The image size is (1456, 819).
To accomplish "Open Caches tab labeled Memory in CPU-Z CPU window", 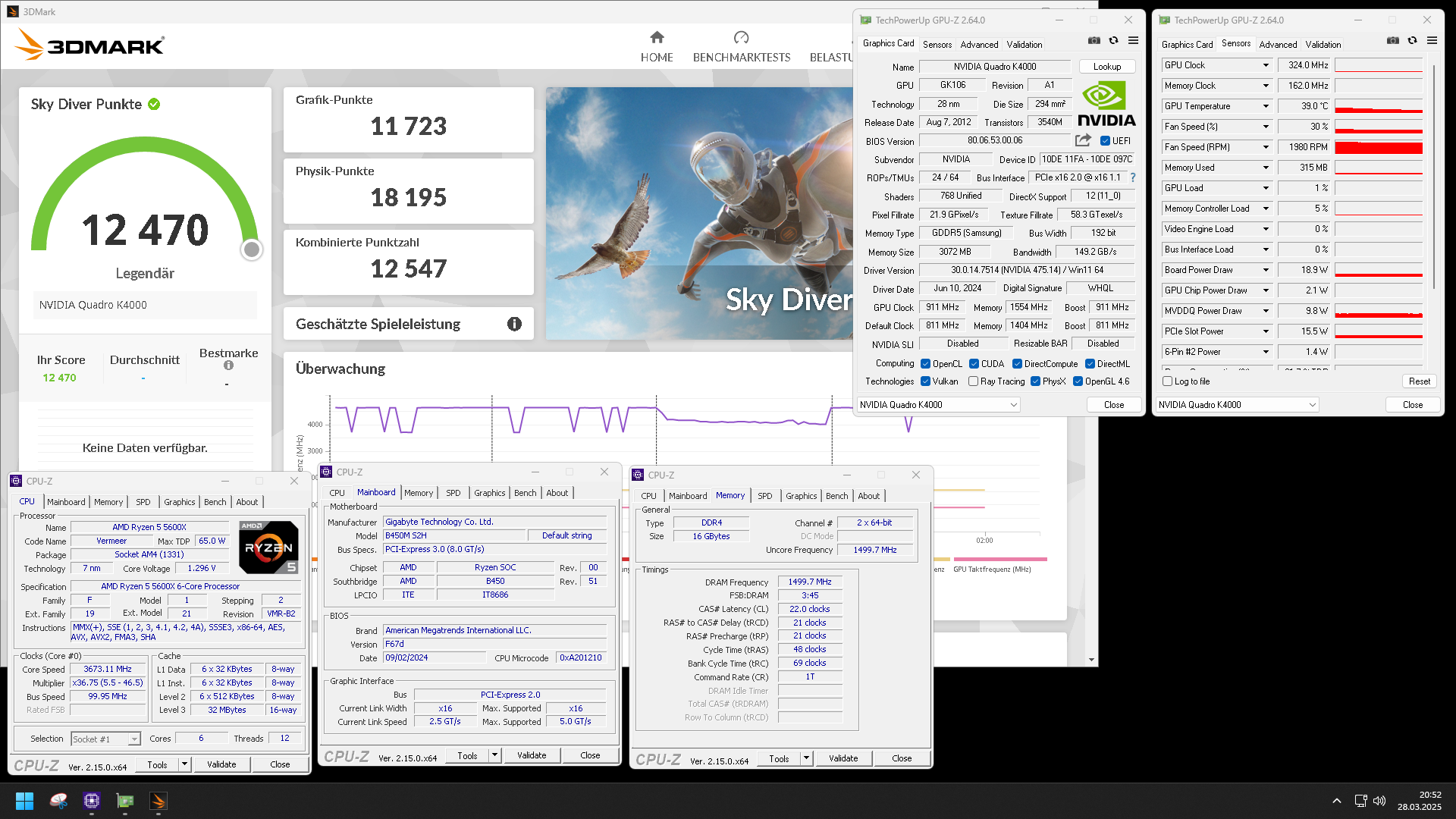I will point(108,502).
